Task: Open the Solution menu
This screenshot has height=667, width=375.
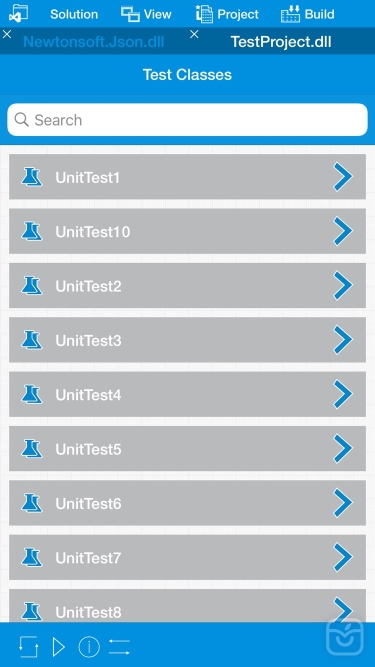Action: [74, 14]
